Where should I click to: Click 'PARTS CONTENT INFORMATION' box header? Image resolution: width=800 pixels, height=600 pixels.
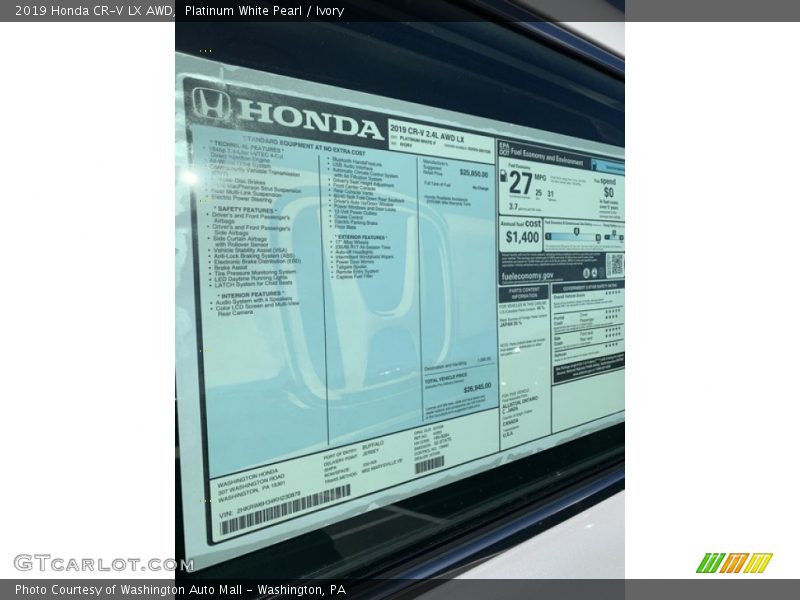524,292
